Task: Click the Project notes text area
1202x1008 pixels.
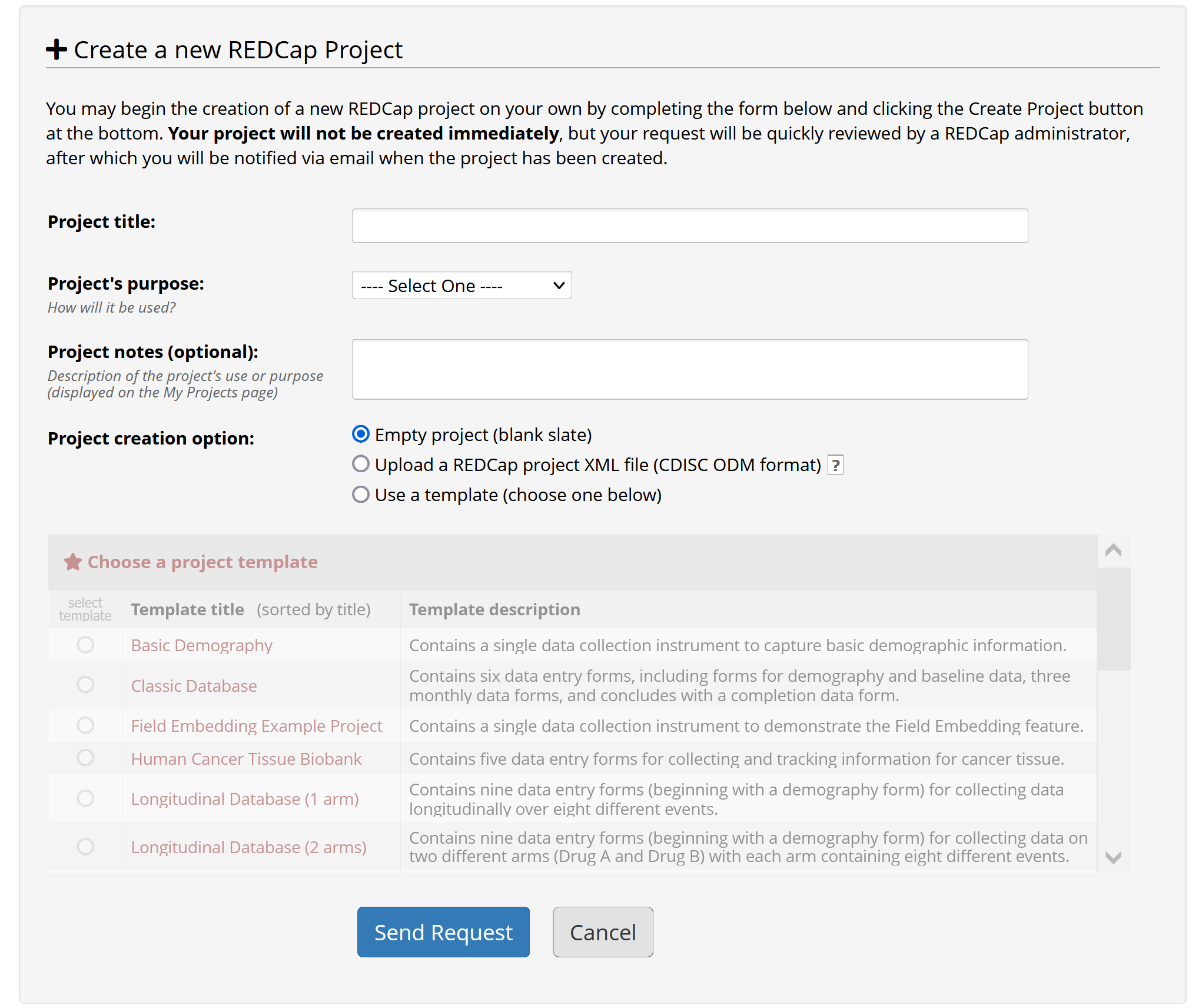Action: 690,369
